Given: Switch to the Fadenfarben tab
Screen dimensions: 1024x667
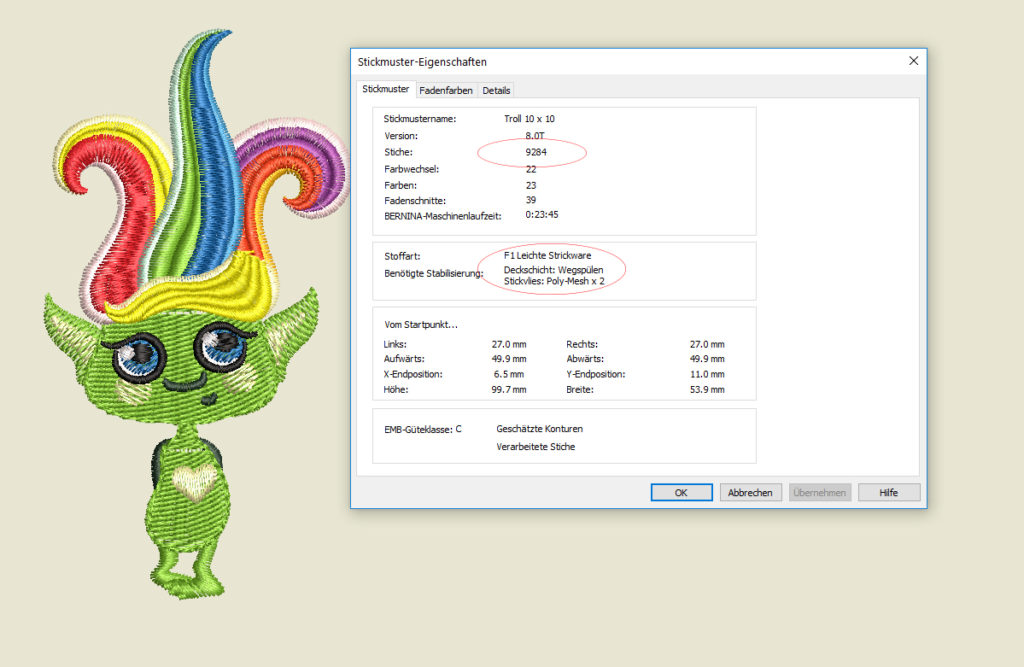Looking at the screenshot, I should pyautogui.click(x=446, y=90).
